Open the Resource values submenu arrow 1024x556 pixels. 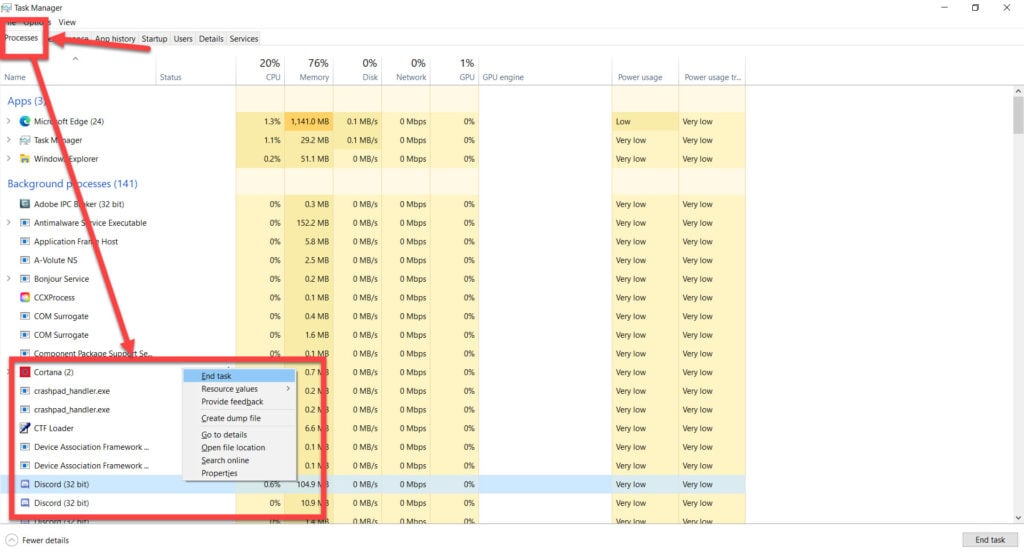288,389
